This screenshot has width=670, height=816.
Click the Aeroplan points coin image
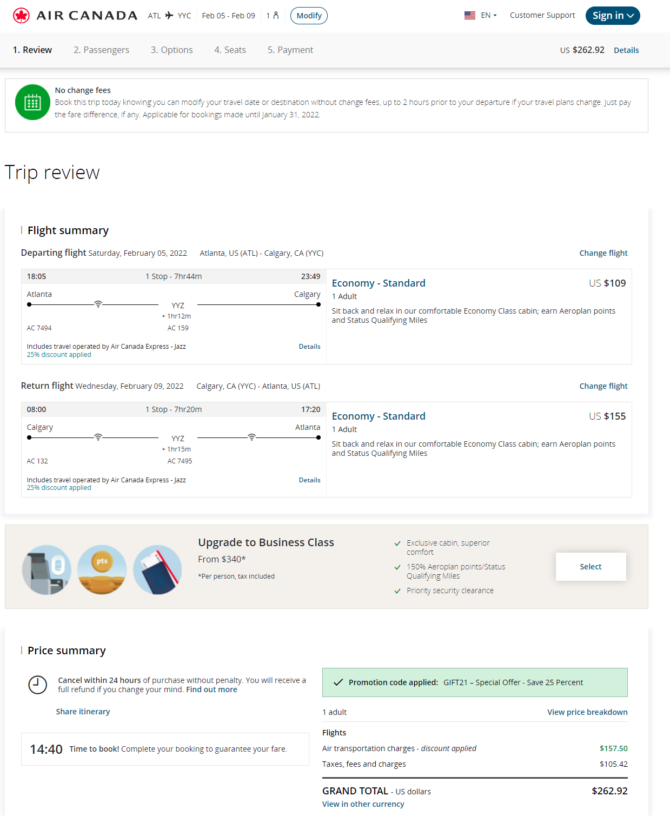click(x=102, y=570)
